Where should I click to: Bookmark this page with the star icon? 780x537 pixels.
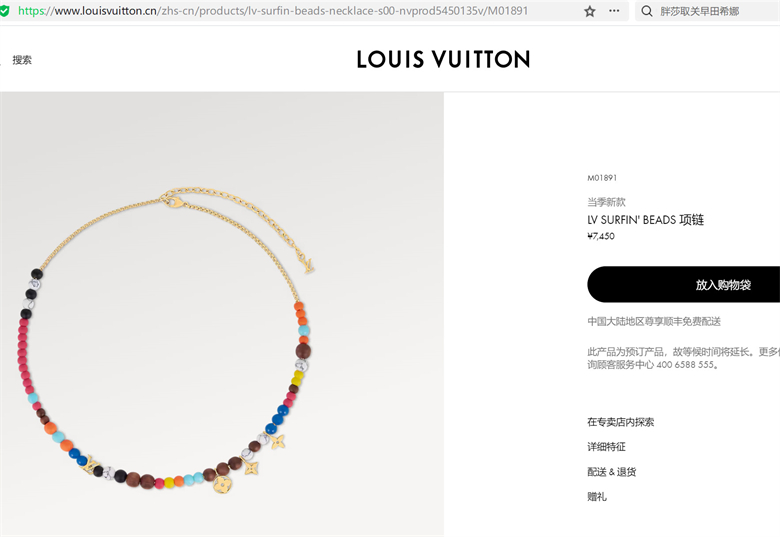tap(589, 11)
